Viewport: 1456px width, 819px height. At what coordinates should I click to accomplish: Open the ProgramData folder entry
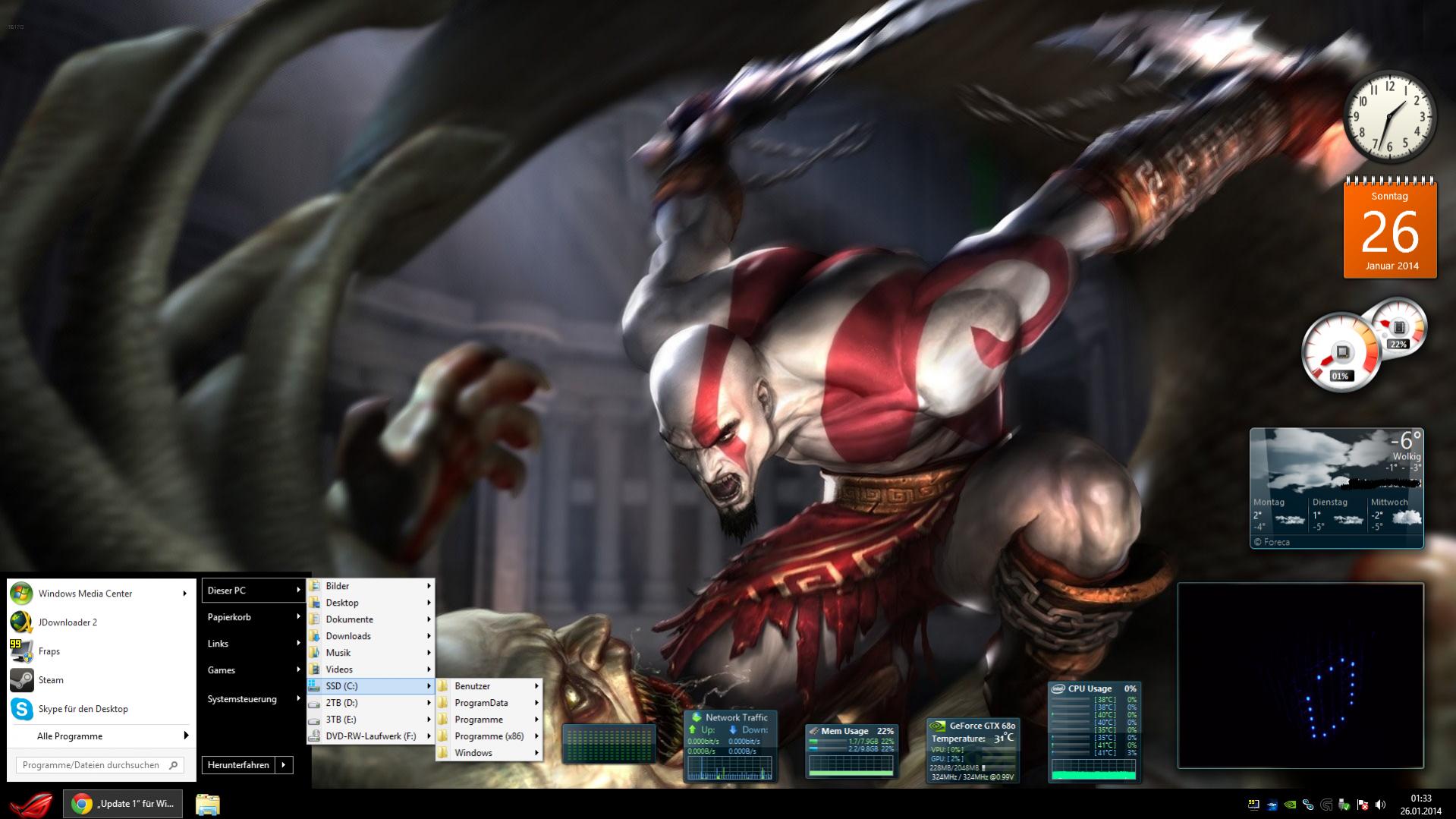489,703
